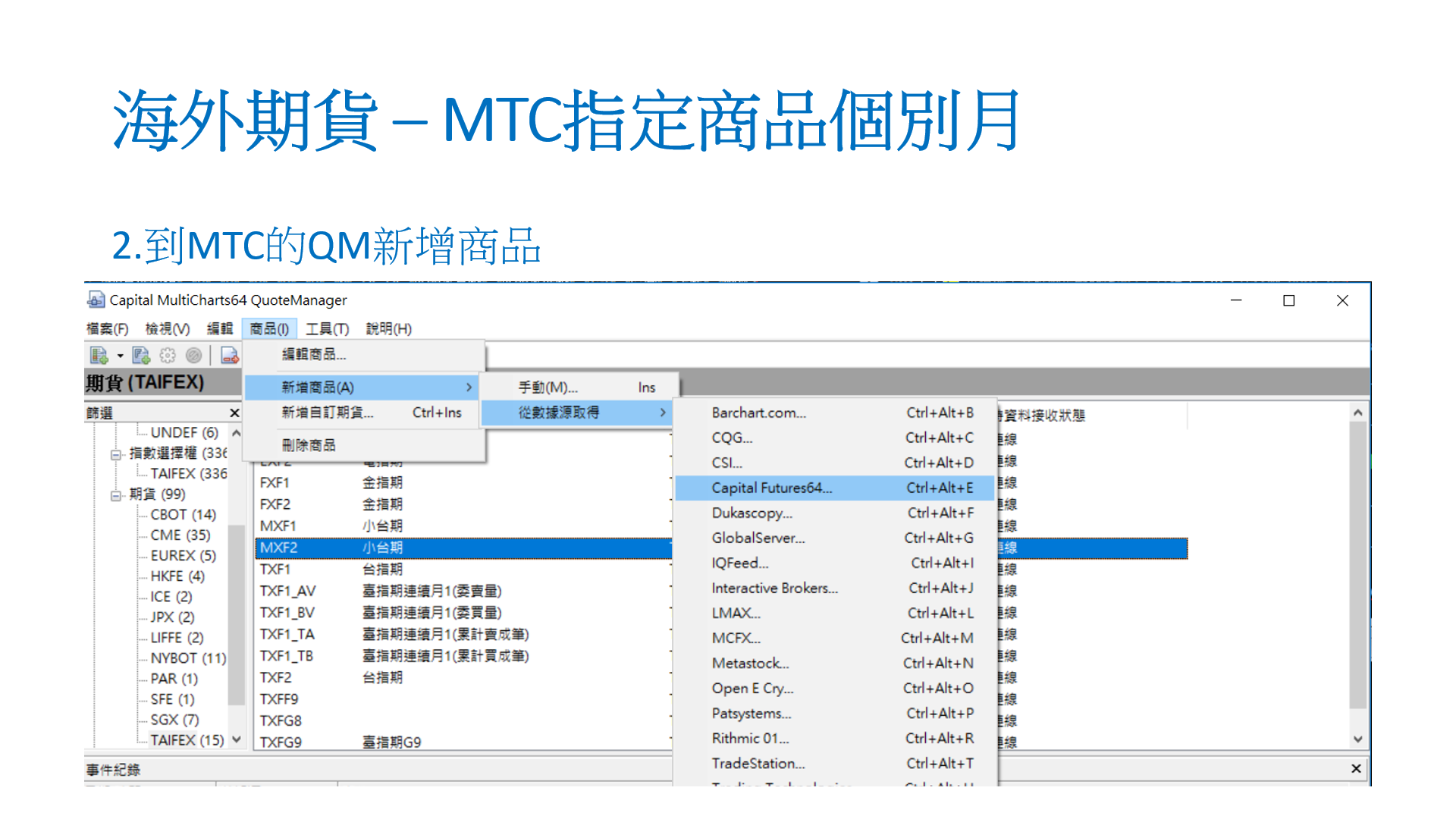Pick TradeStation... data source

click(835, 763)
